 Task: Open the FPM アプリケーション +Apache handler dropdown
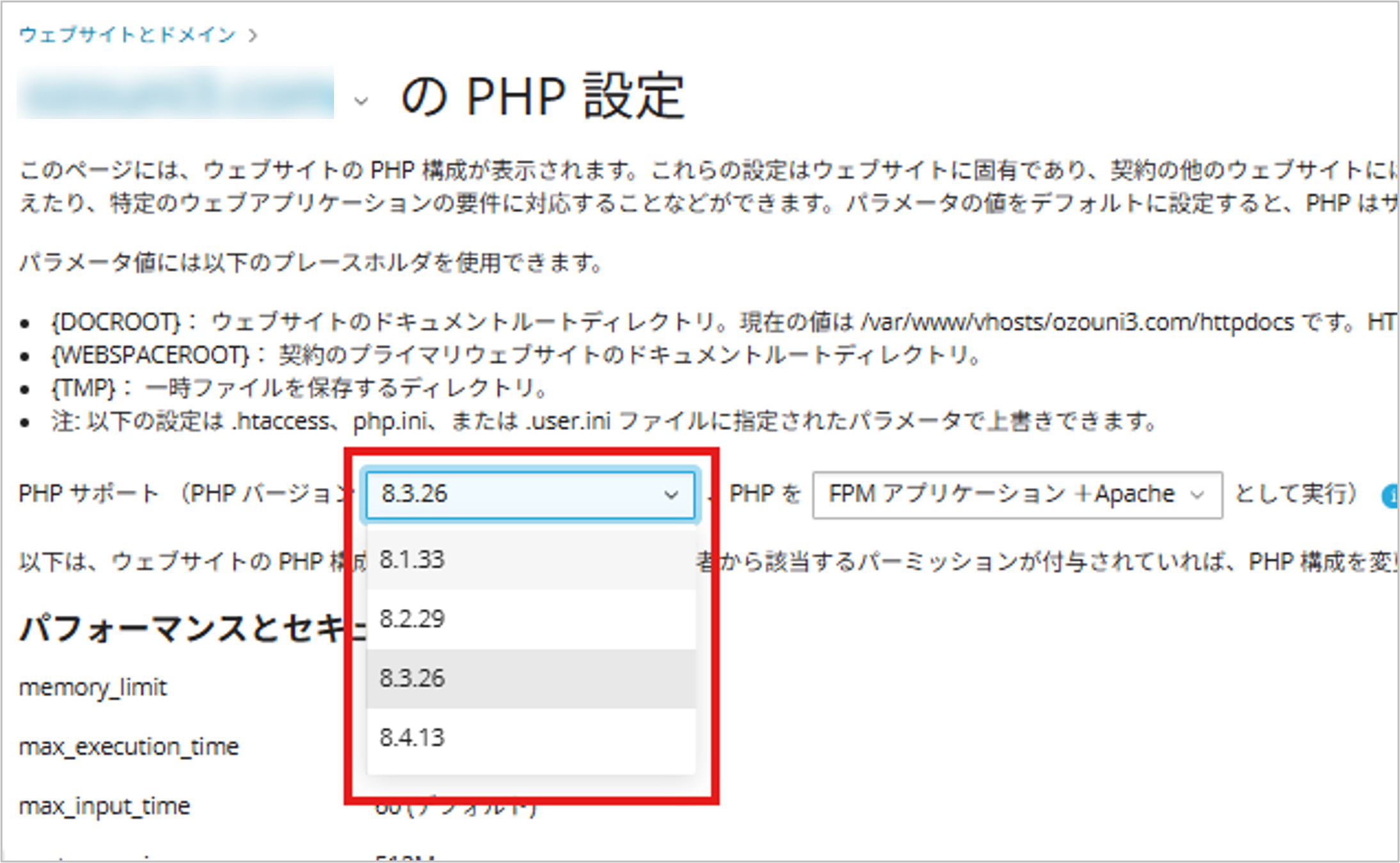coord(1017,495)
